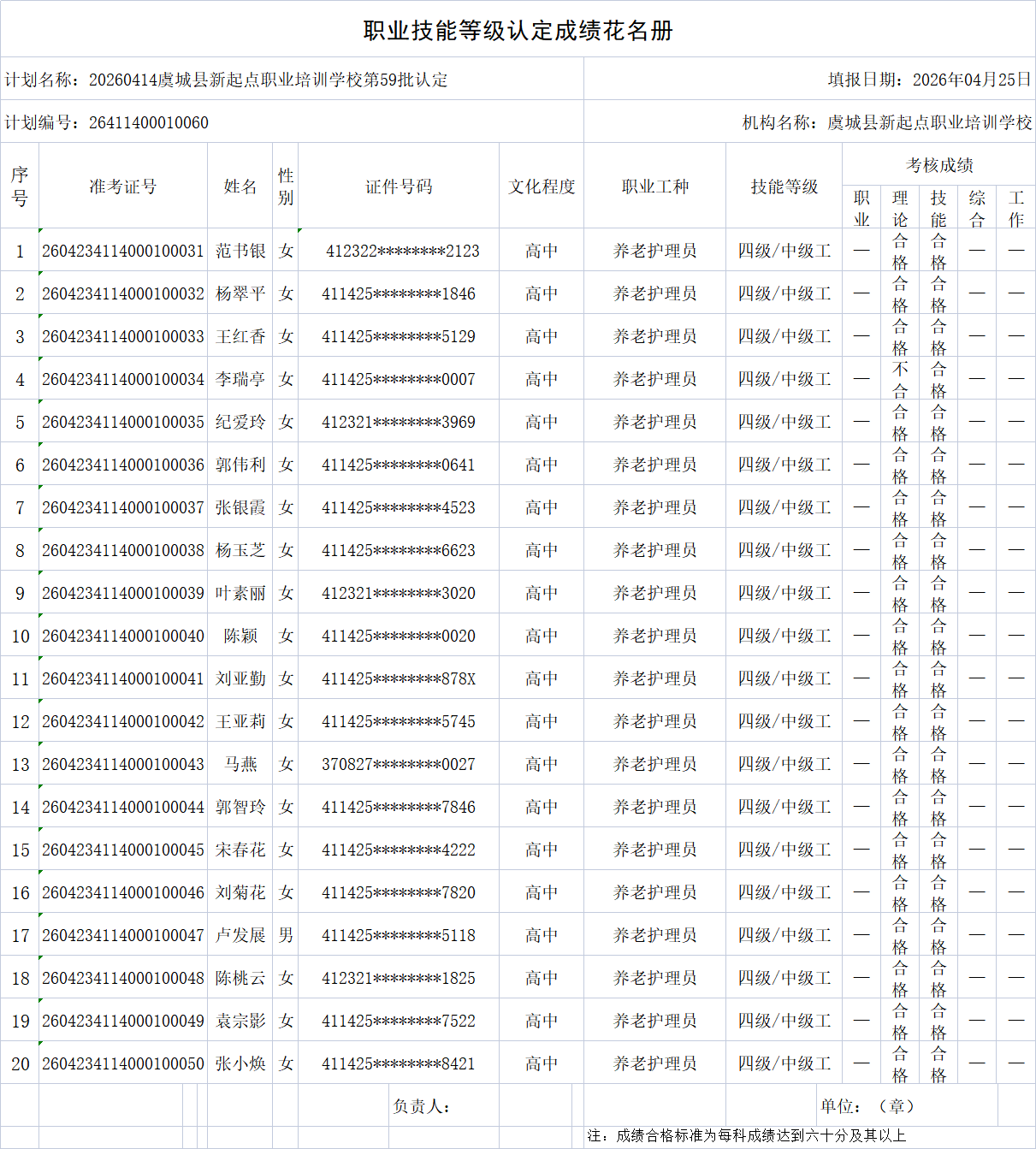Select name cell 陈桃云

[240, 978]
